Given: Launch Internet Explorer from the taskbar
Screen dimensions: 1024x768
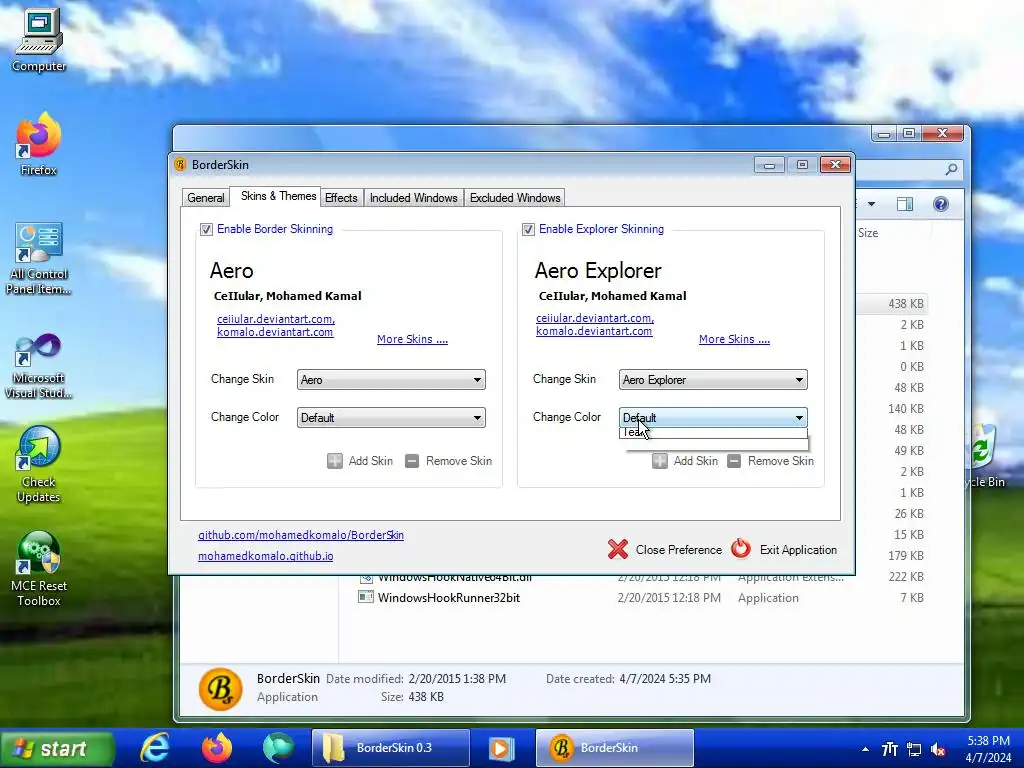Looking at the screenshot, I should 155,748.
